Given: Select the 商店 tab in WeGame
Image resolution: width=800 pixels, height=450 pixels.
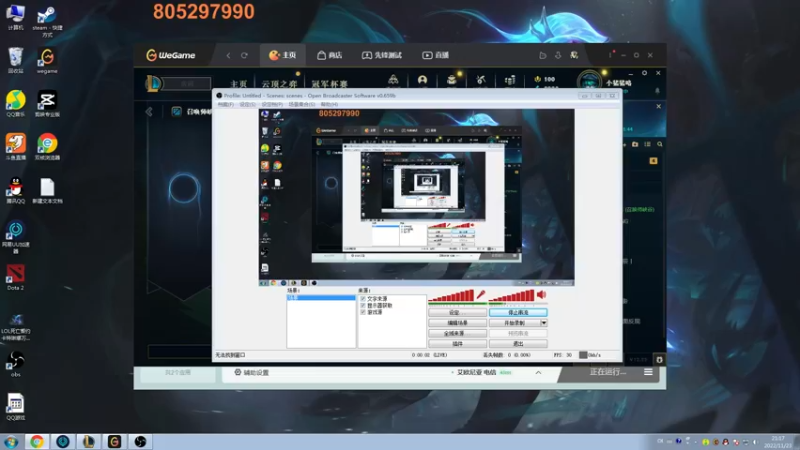Looking at the screenshot, I should coord(330,55).
